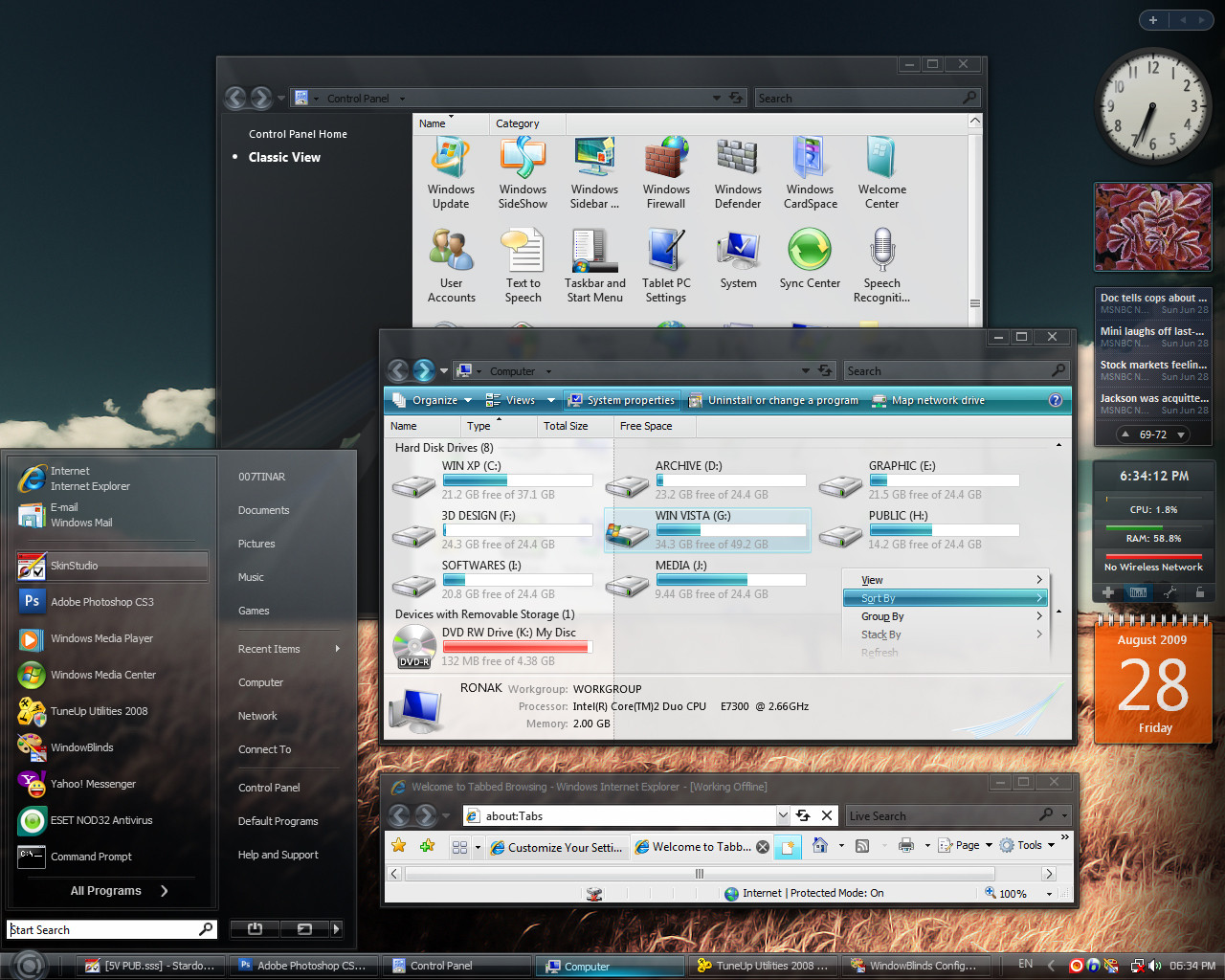Open User Accounts in Control Panel
1225x980 pixels.
click(451, 266)
